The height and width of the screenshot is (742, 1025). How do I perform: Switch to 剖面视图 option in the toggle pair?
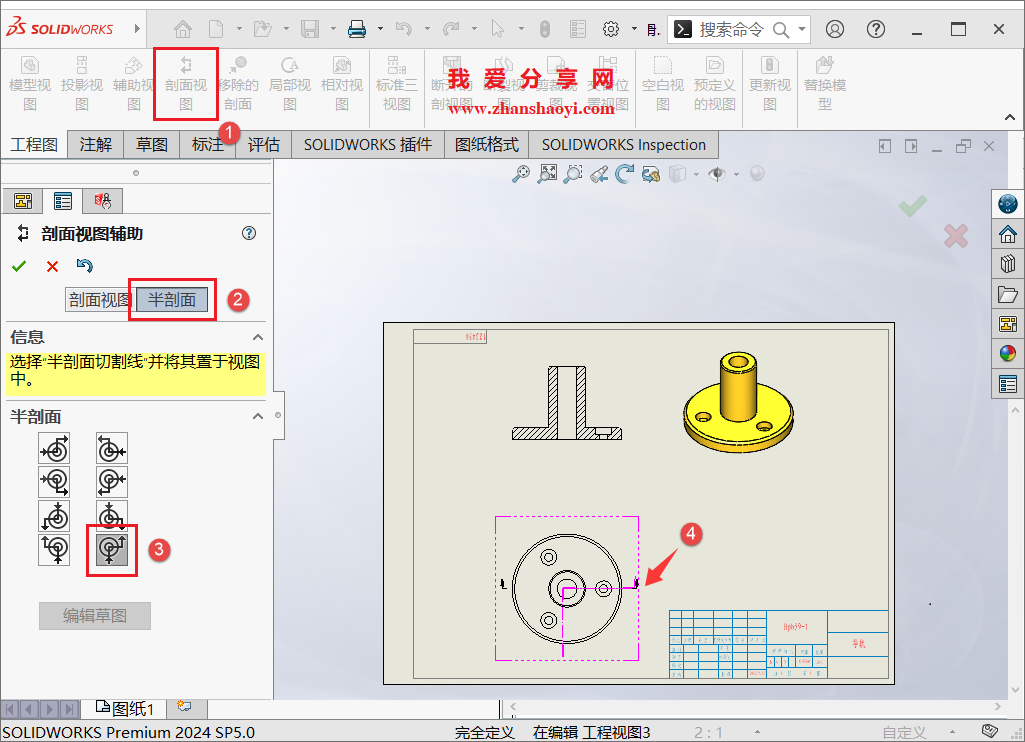coord(98,299)
